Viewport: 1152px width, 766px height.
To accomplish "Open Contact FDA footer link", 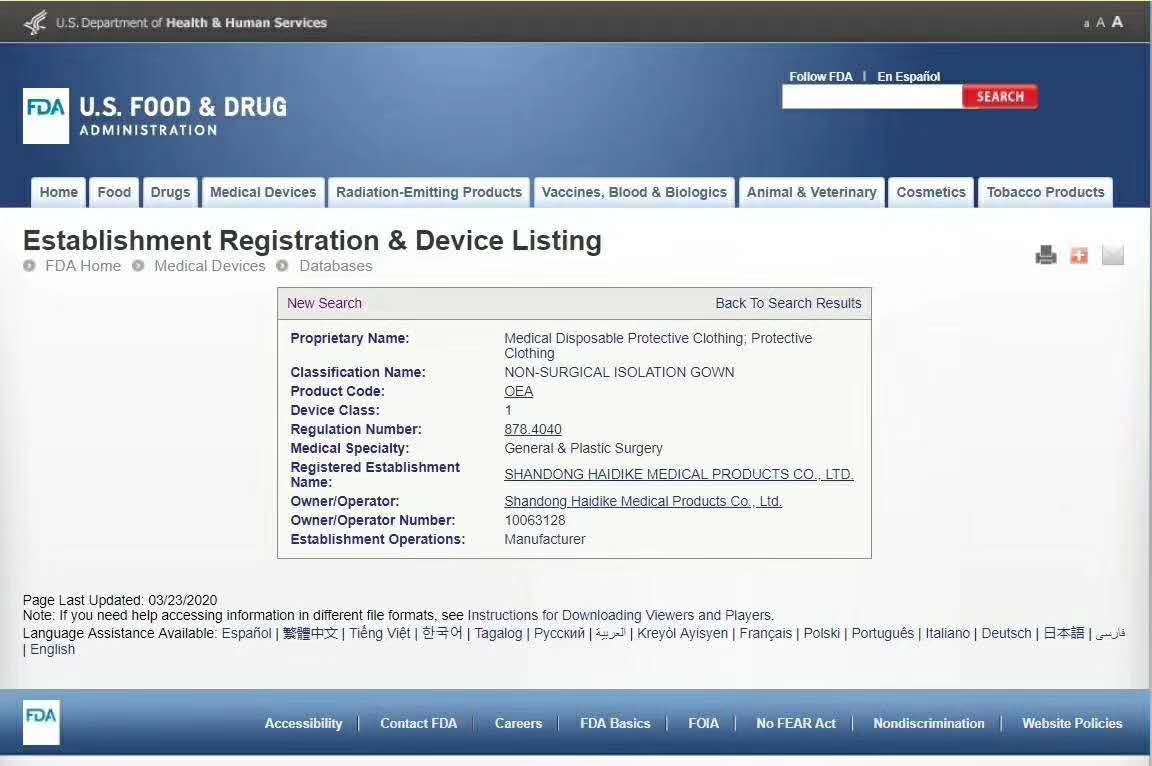I will point(418,723).
